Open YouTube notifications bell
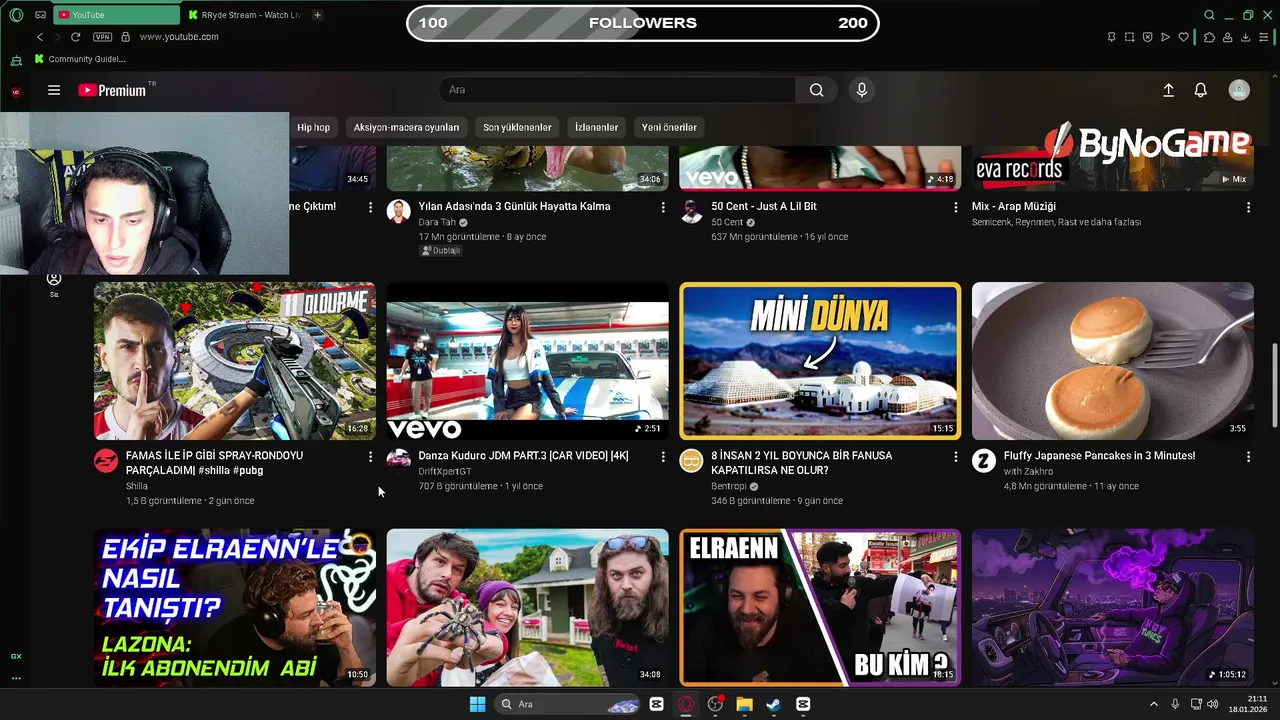This screenshot has height=720, width=1280. click(x=1201, y=90)
